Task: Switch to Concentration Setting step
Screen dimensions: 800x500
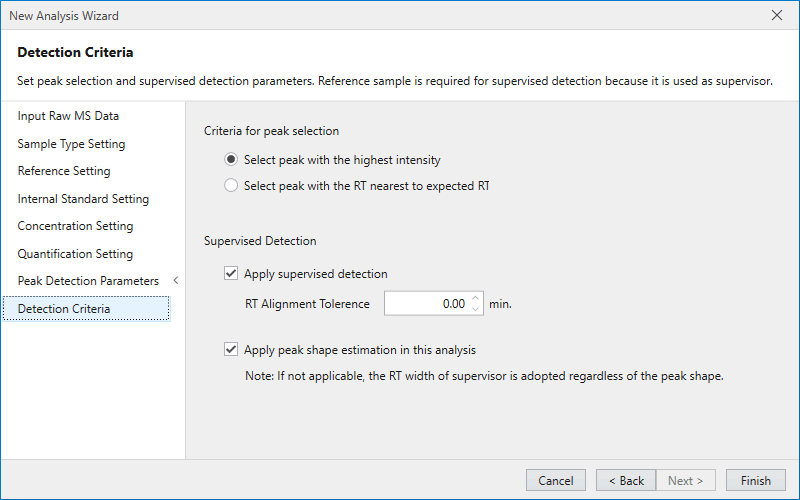Action: (x=75, y=226)
